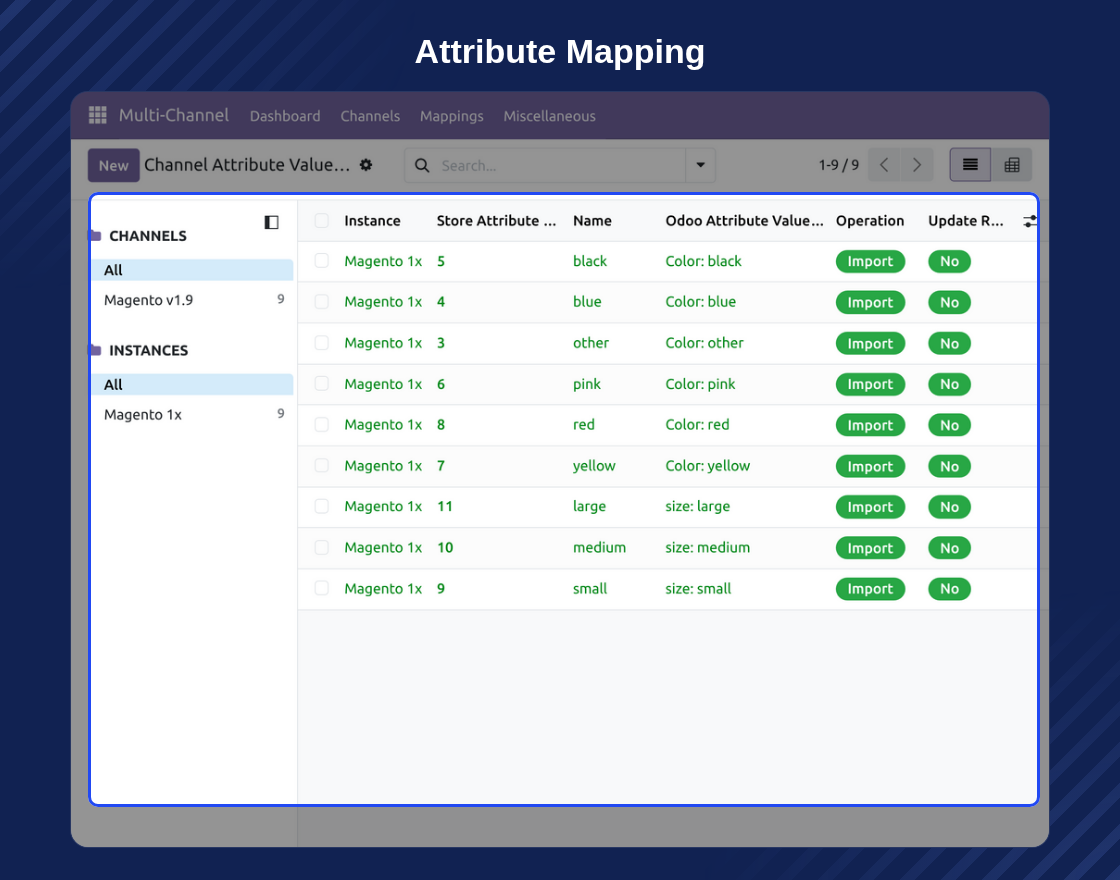Click store attribute value '10'

[445, 547]
